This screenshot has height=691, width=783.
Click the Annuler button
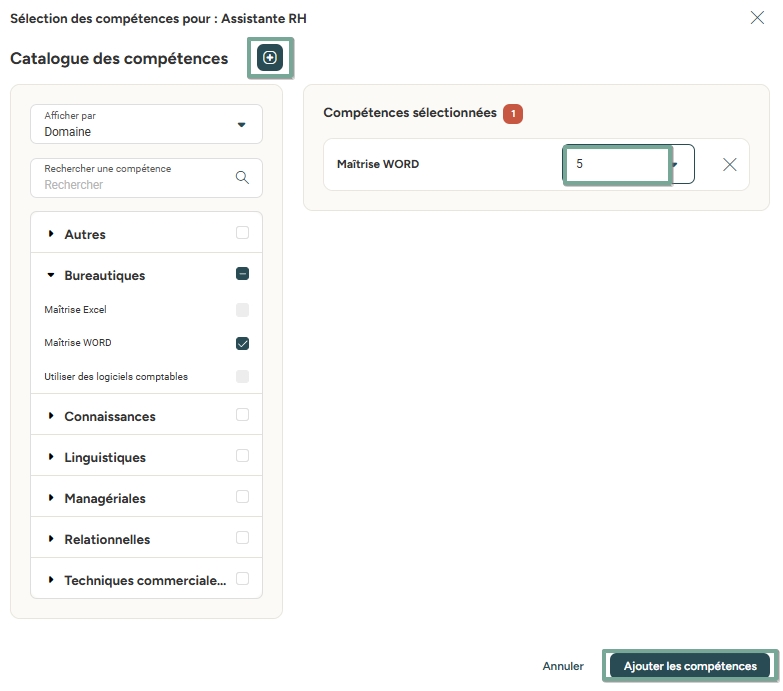pyautogui.click(x=563, y=666)
